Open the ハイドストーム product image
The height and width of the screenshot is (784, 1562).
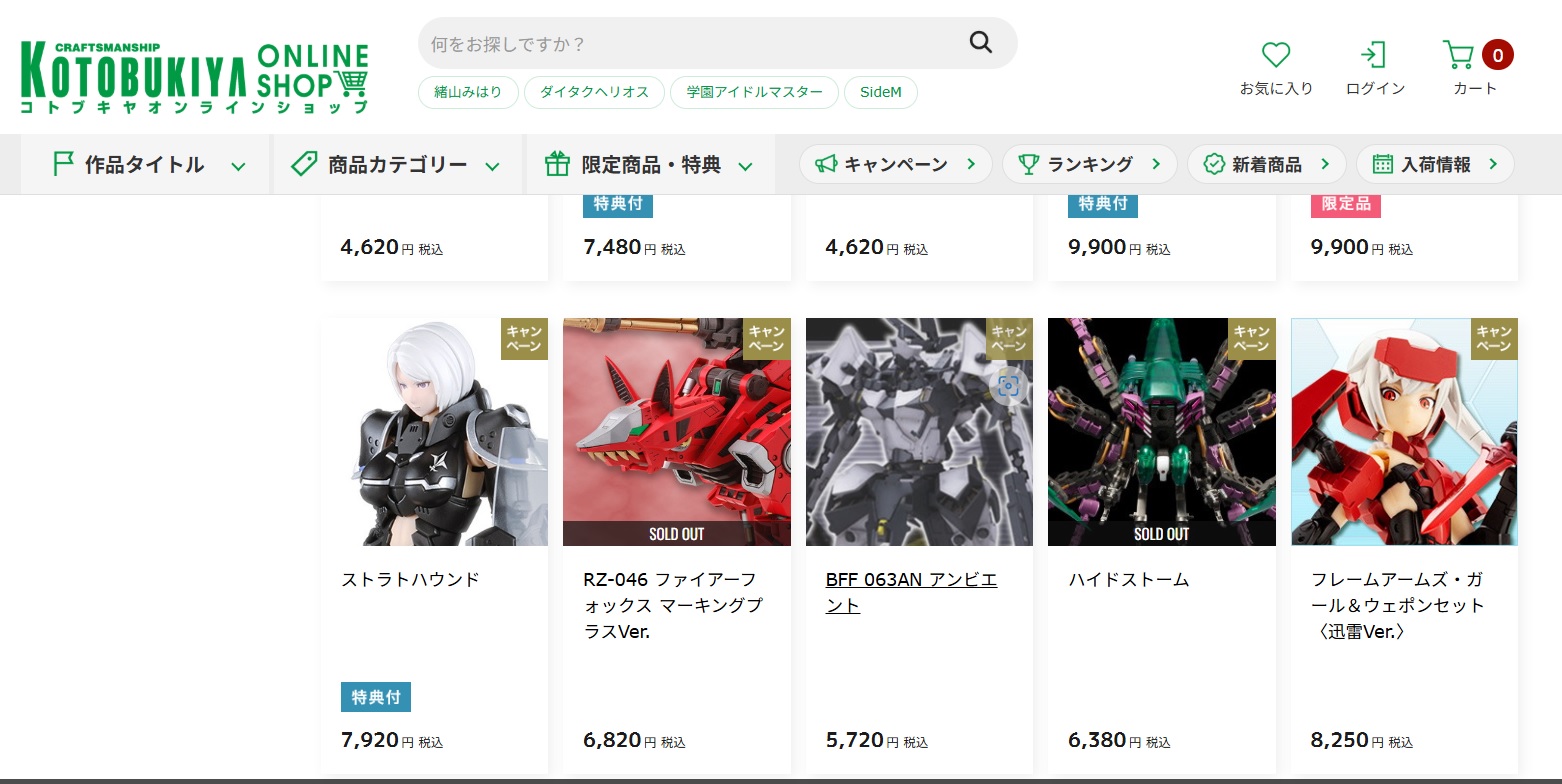[1162, 432]
